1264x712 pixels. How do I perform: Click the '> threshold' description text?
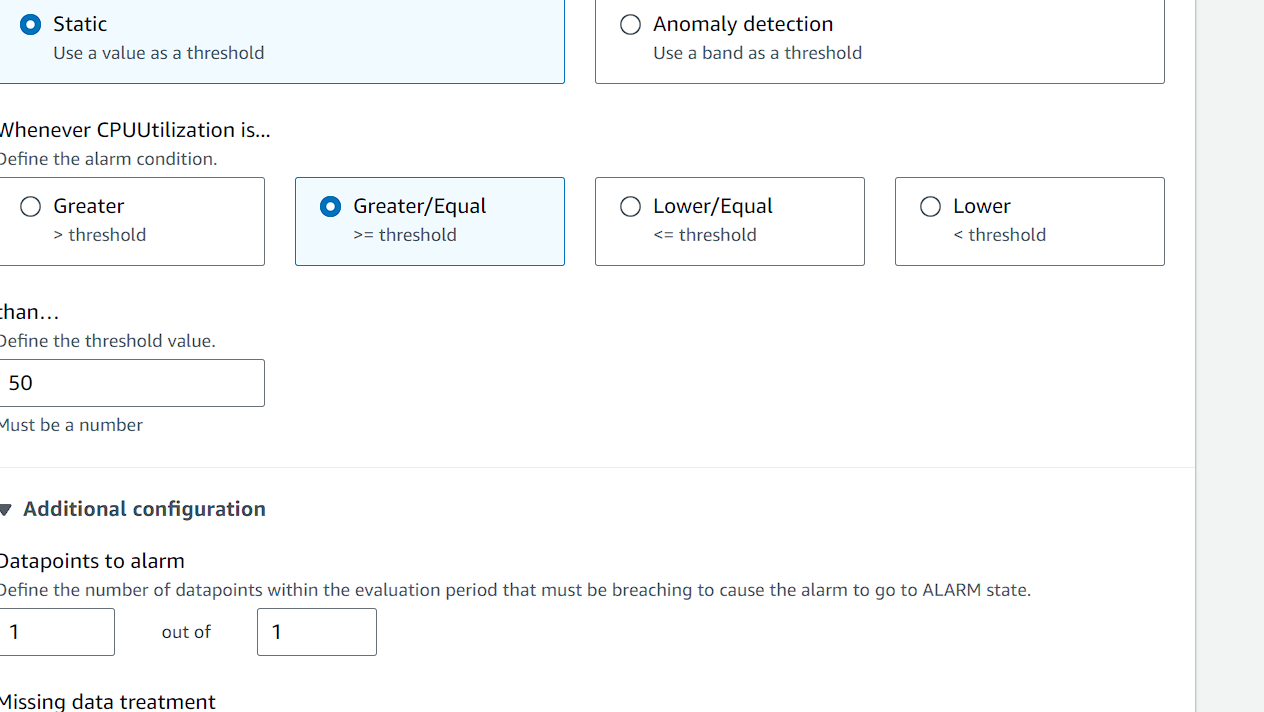click(x=100, y=235)
